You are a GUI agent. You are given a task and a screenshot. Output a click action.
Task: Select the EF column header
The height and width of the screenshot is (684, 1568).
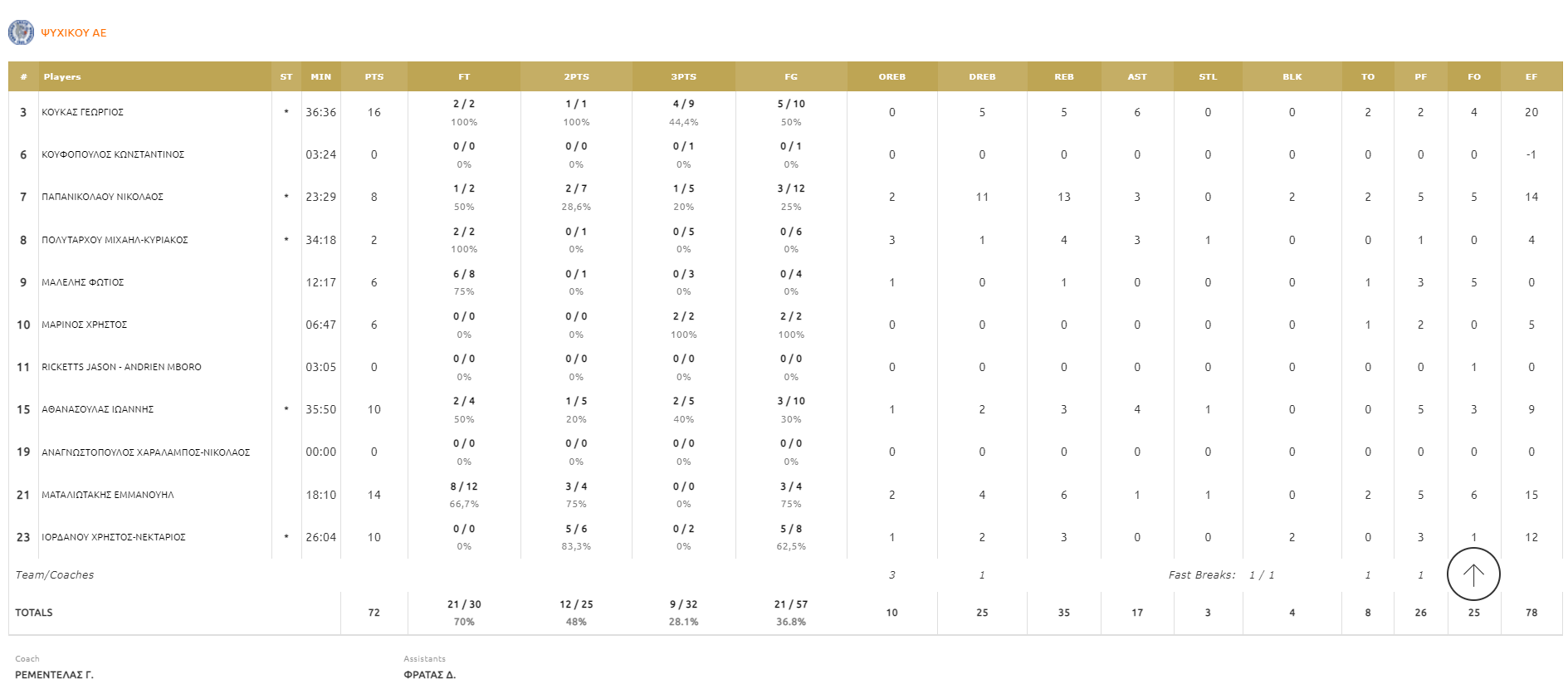(x=1531, y=76)
